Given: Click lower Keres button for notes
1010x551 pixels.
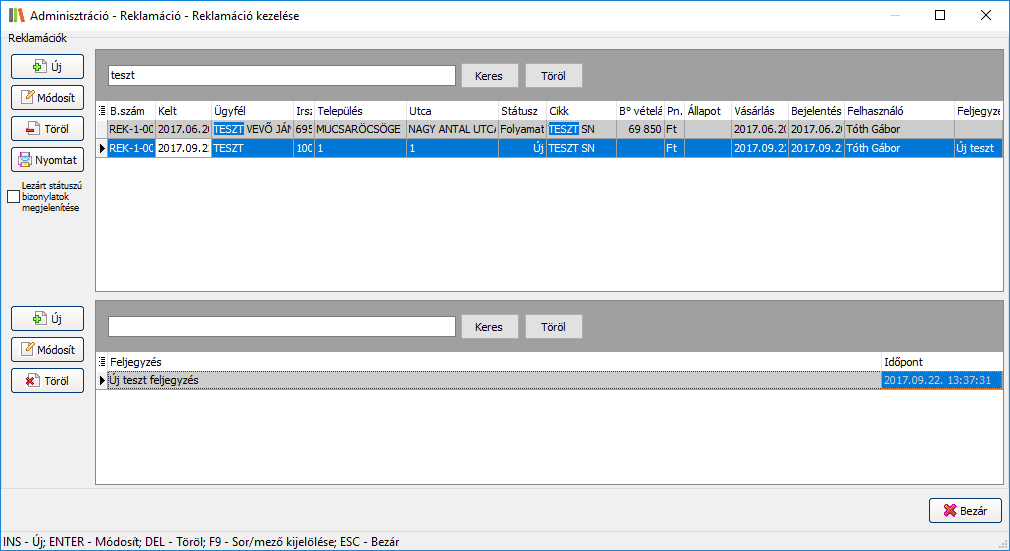Looking at the screenshot, I should [489, 327].
